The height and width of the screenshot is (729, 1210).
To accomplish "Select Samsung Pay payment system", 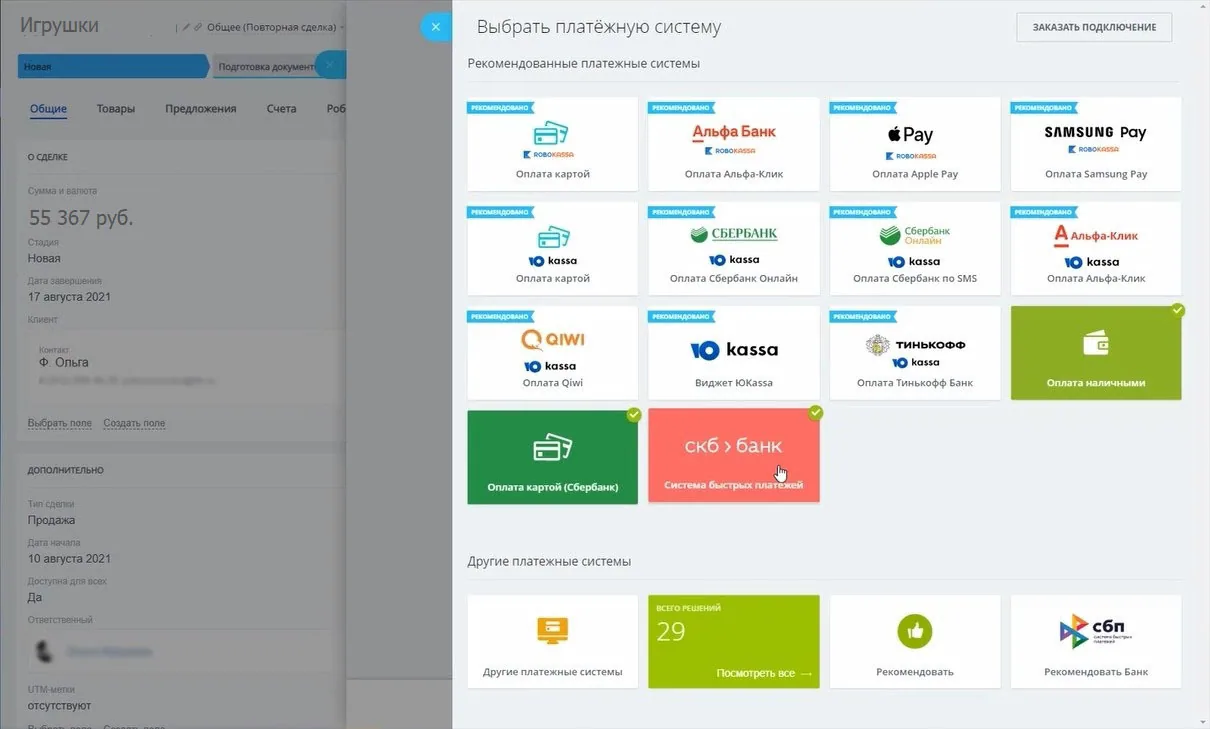I will coord(1096,144).
